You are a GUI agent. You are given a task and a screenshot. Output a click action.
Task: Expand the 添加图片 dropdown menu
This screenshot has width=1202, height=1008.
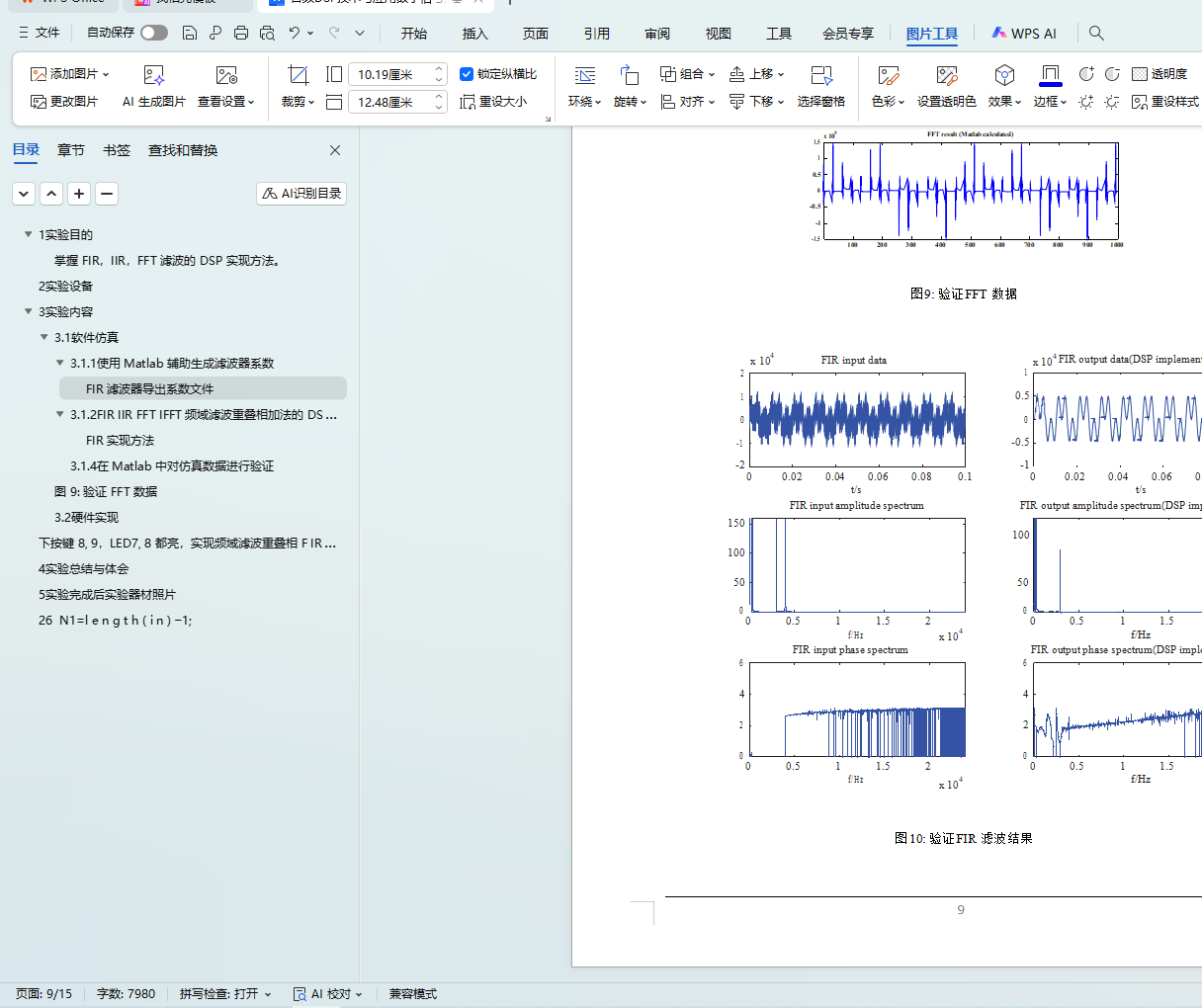point(106,74)
